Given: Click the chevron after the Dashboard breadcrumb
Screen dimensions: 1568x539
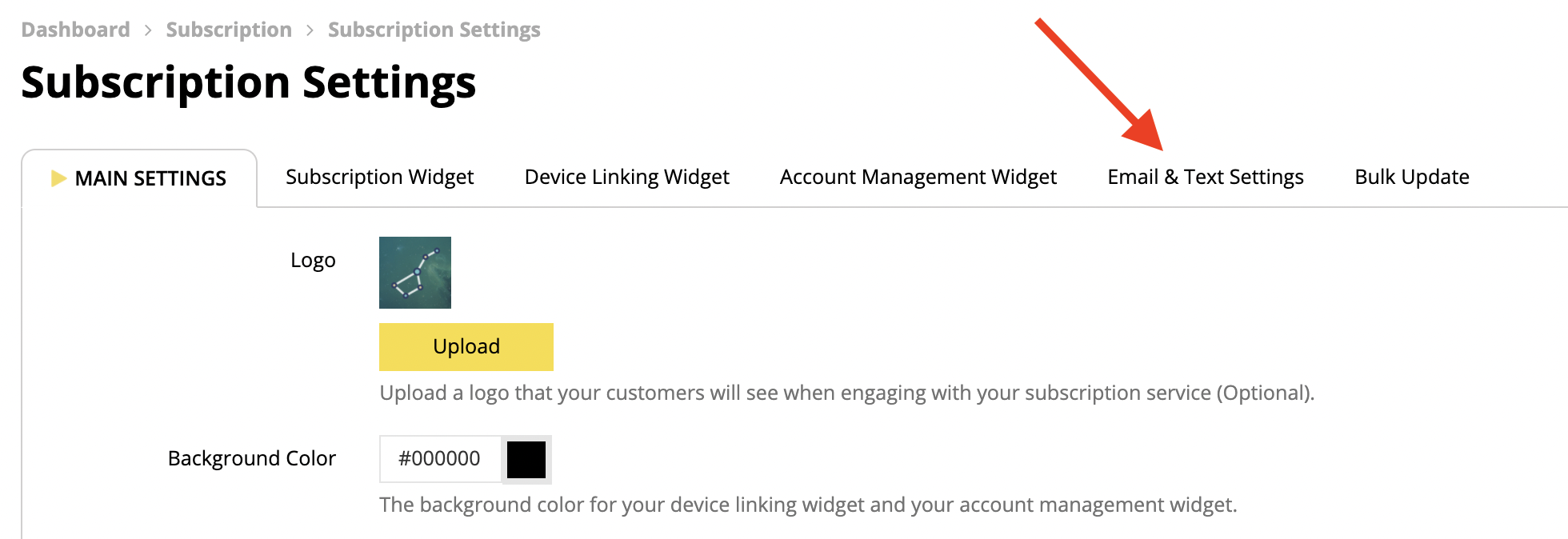Looking at the screenshot, I should (x=148, y=30).
